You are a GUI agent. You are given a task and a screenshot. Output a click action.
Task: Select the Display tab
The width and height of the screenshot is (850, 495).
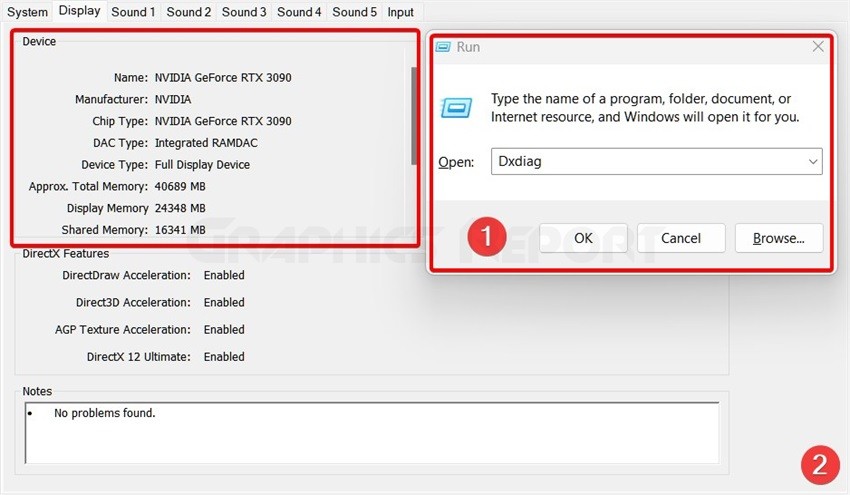point(79,11)
